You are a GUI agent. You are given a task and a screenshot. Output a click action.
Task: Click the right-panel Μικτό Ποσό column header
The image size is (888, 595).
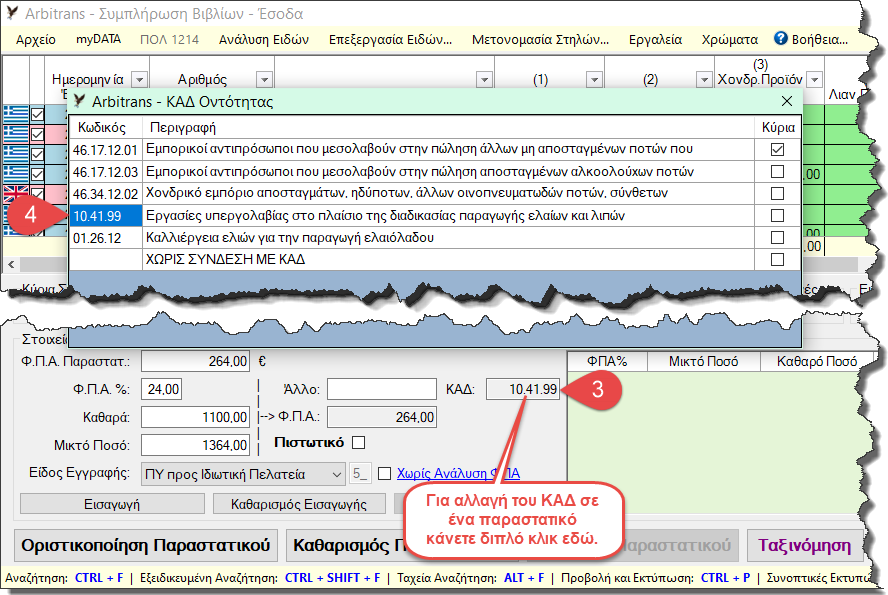tap(703, 361)
